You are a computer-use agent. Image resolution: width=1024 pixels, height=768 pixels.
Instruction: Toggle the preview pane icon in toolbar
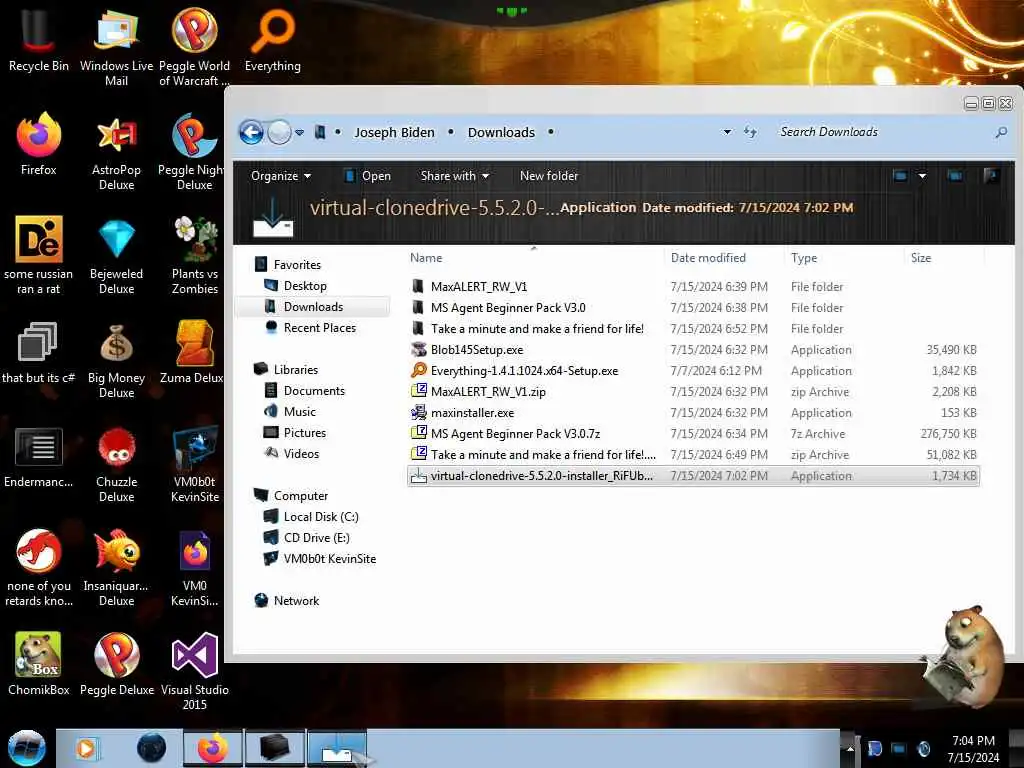955,176
